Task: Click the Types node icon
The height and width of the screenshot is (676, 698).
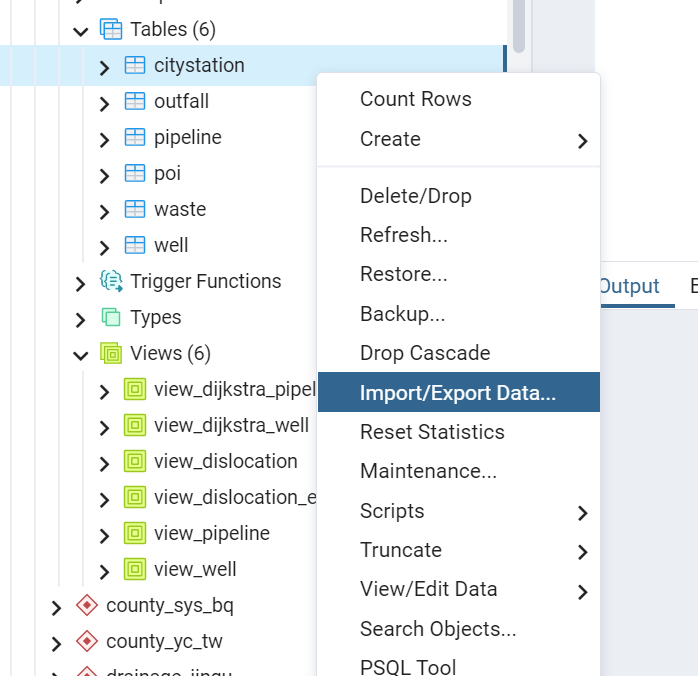Action: [111, 318]
